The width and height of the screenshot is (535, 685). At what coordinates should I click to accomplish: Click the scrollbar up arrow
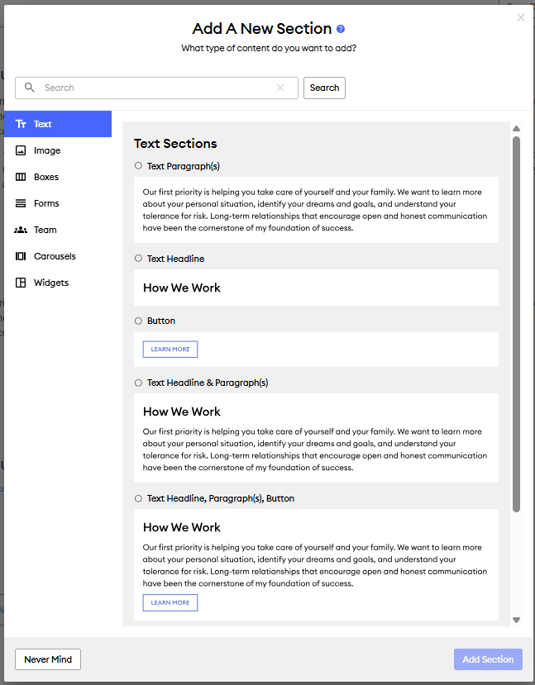[516, 128]
